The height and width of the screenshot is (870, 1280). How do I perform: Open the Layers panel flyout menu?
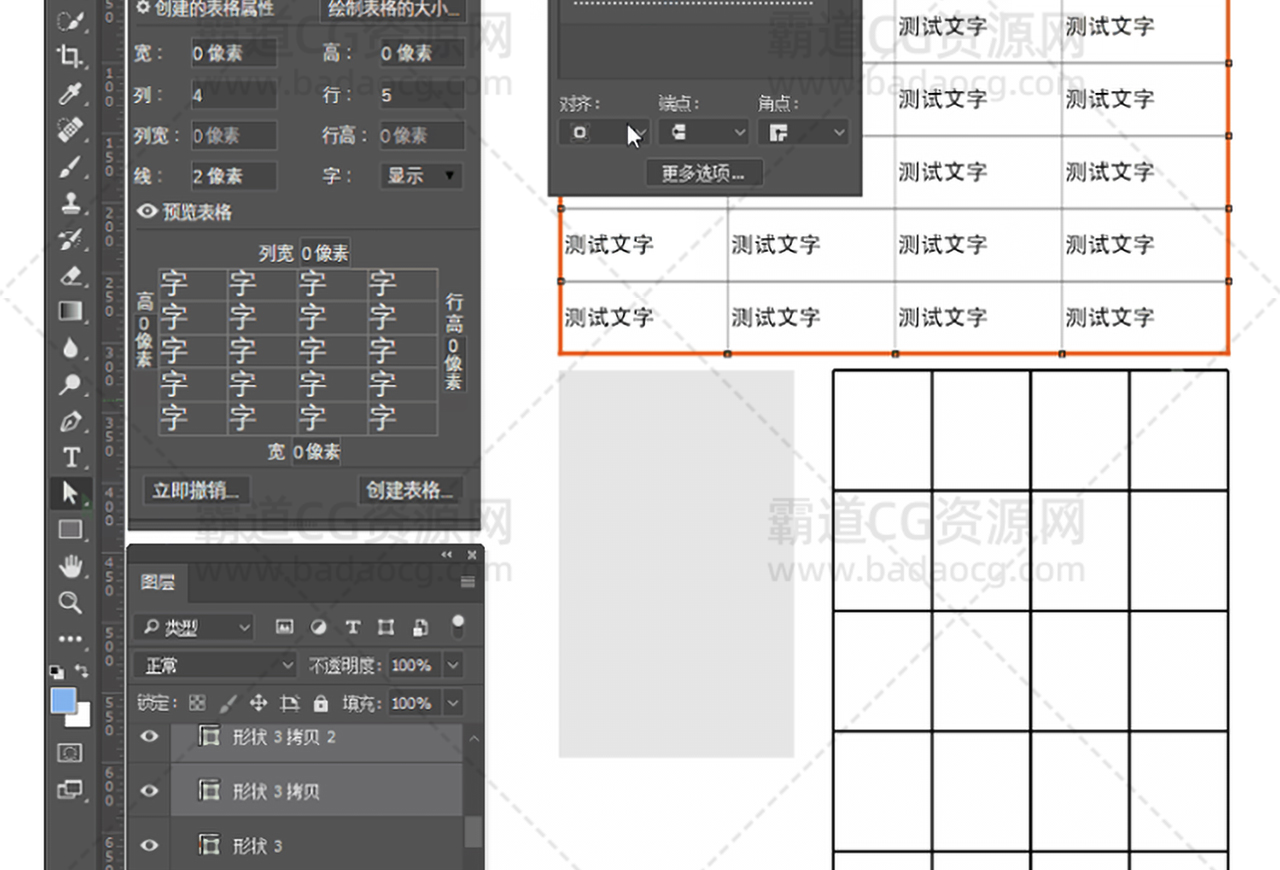click(467, 582)
